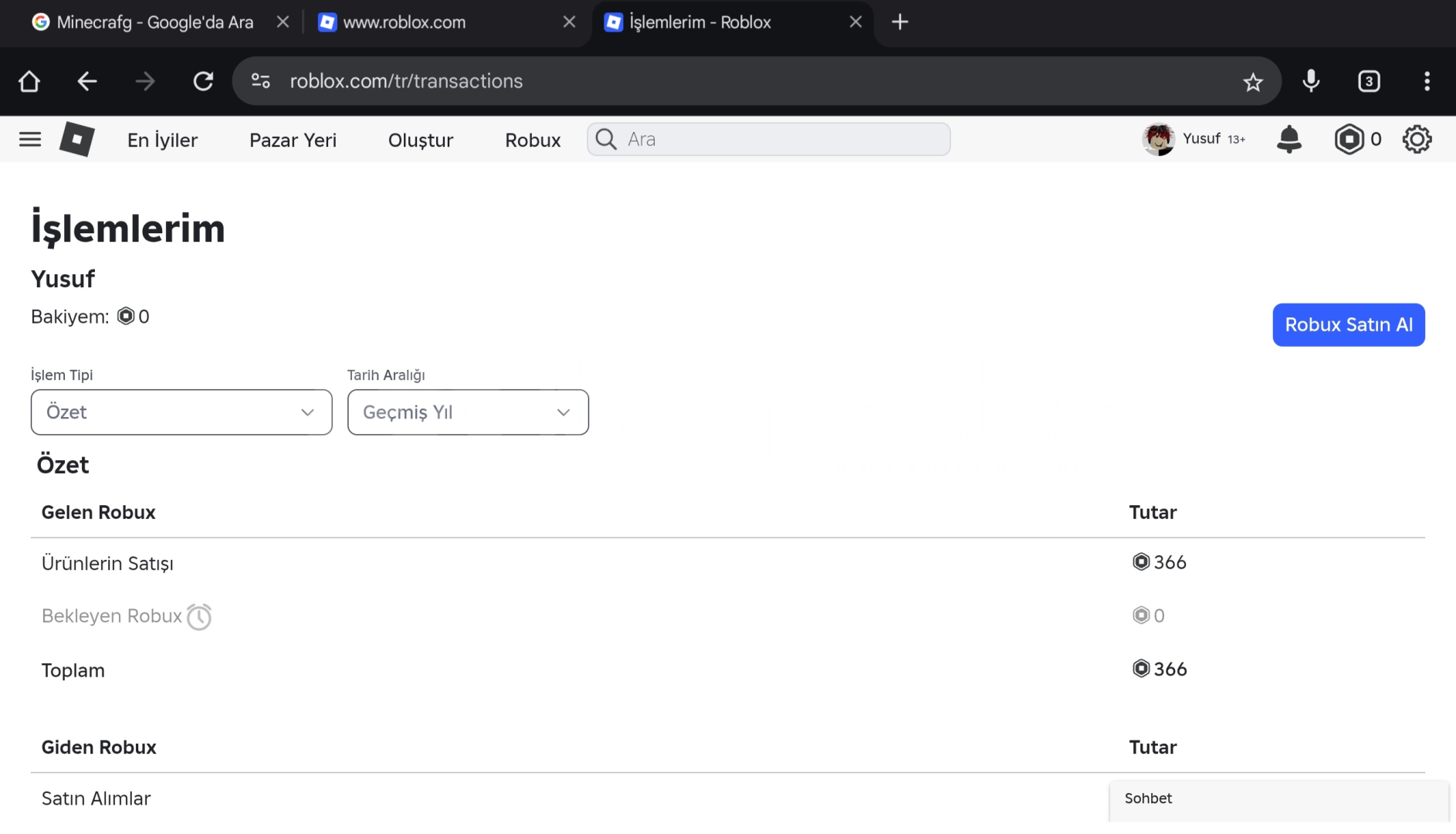Open Yusuf username link in header
Viewport: 1456px width, 834px height.
(x=1201, y=139)
